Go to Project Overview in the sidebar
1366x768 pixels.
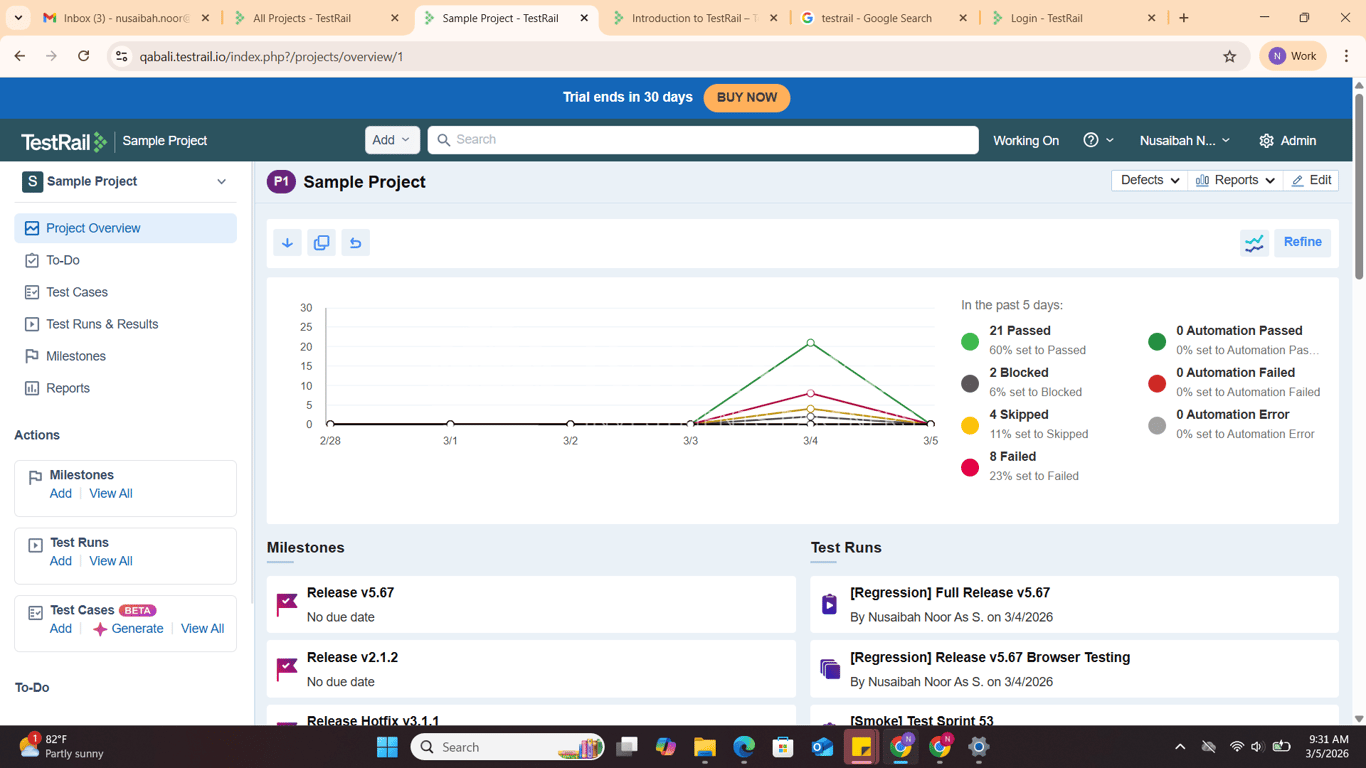125,228
